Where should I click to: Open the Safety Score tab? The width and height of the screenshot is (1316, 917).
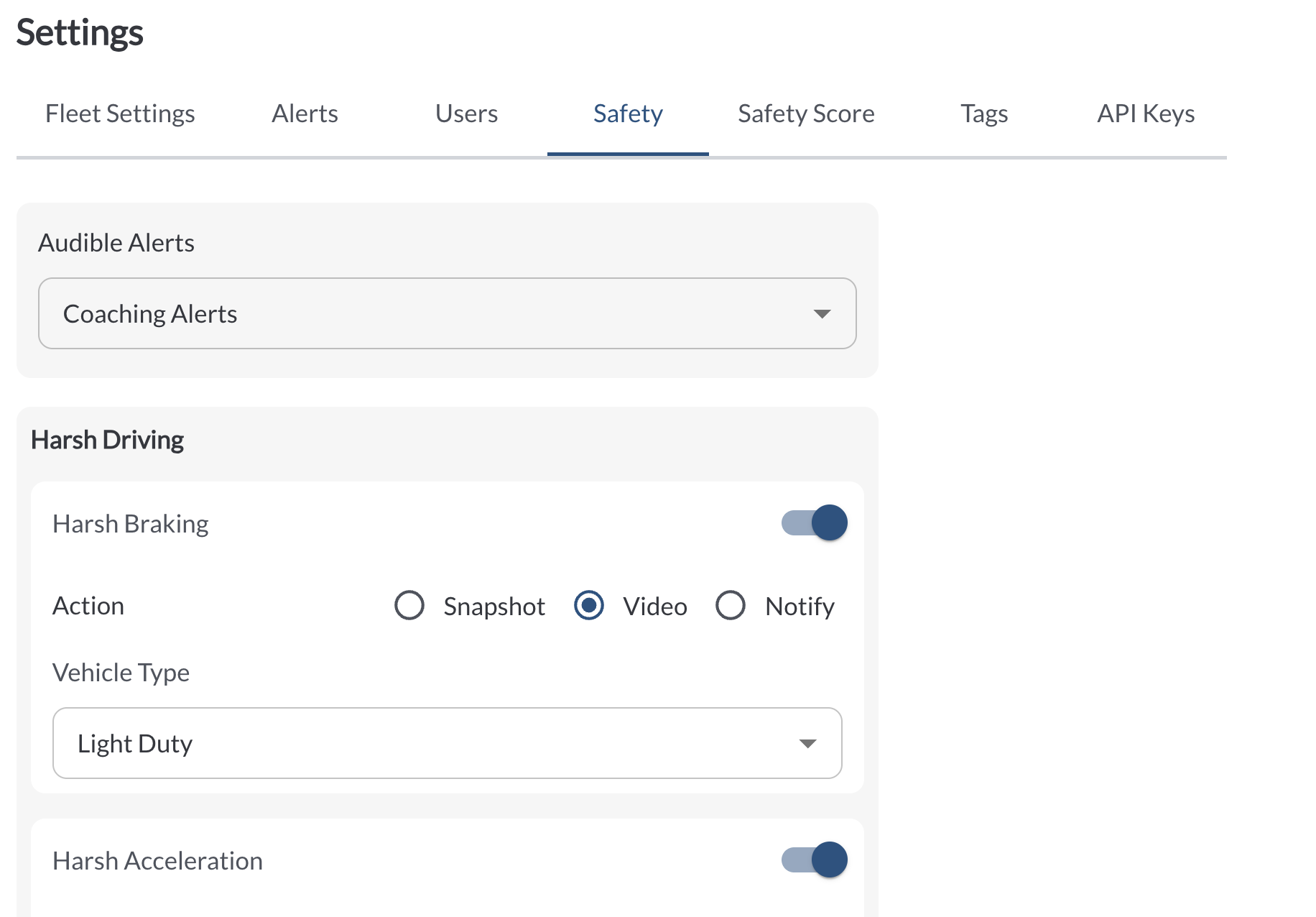point(806,114)
